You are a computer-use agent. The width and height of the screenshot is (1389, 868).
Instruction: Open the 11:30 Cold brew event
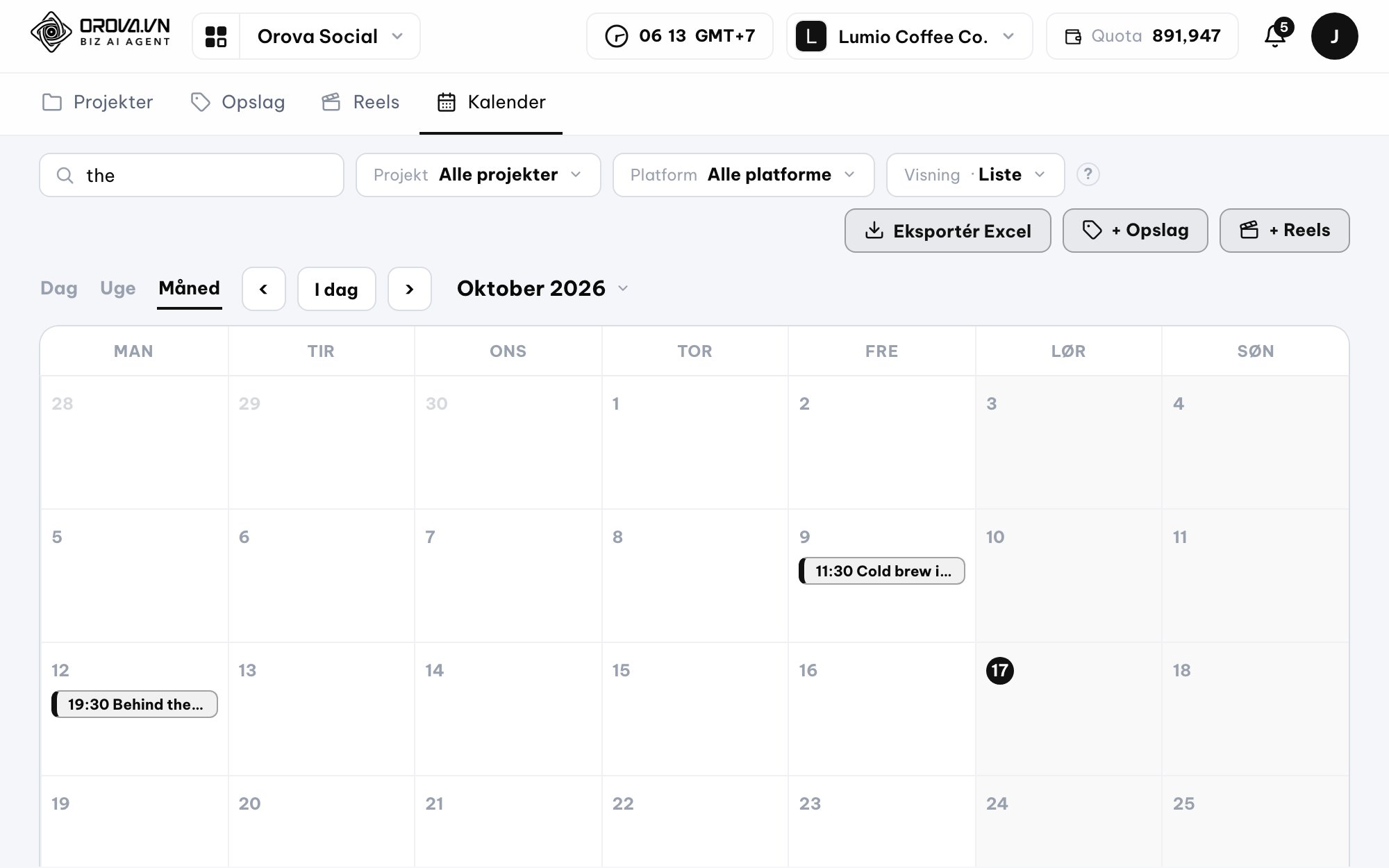tap(881, 571)
